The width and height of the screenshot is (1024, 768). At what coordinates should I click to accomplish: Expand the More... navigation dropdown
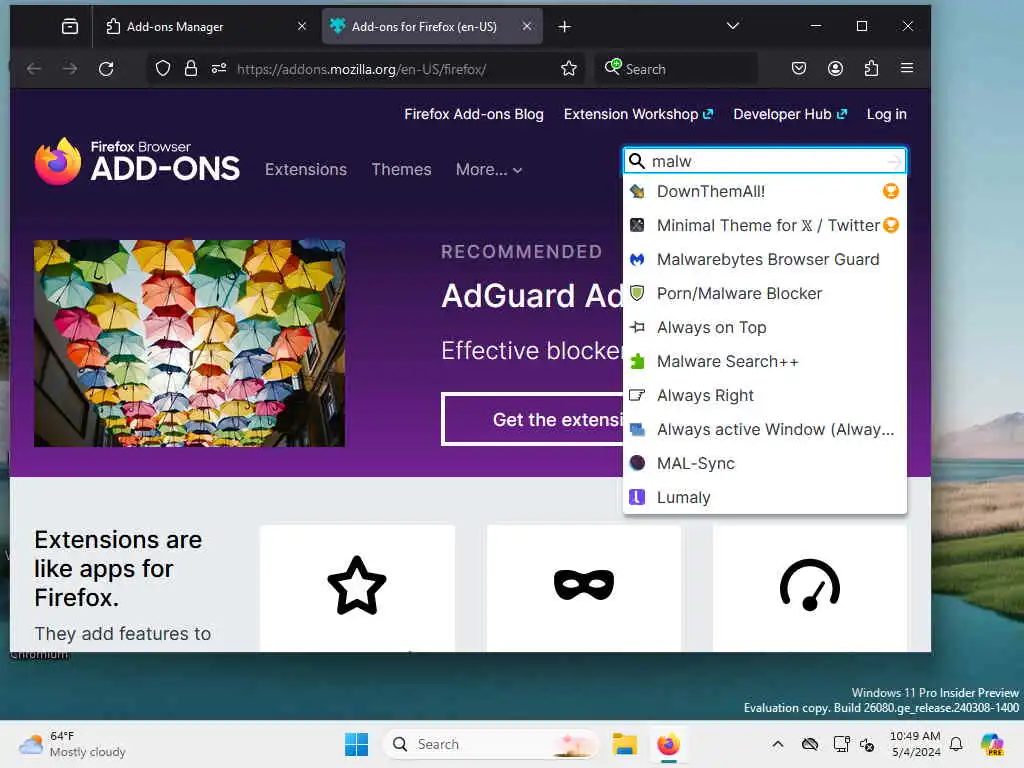pos(489,170)
